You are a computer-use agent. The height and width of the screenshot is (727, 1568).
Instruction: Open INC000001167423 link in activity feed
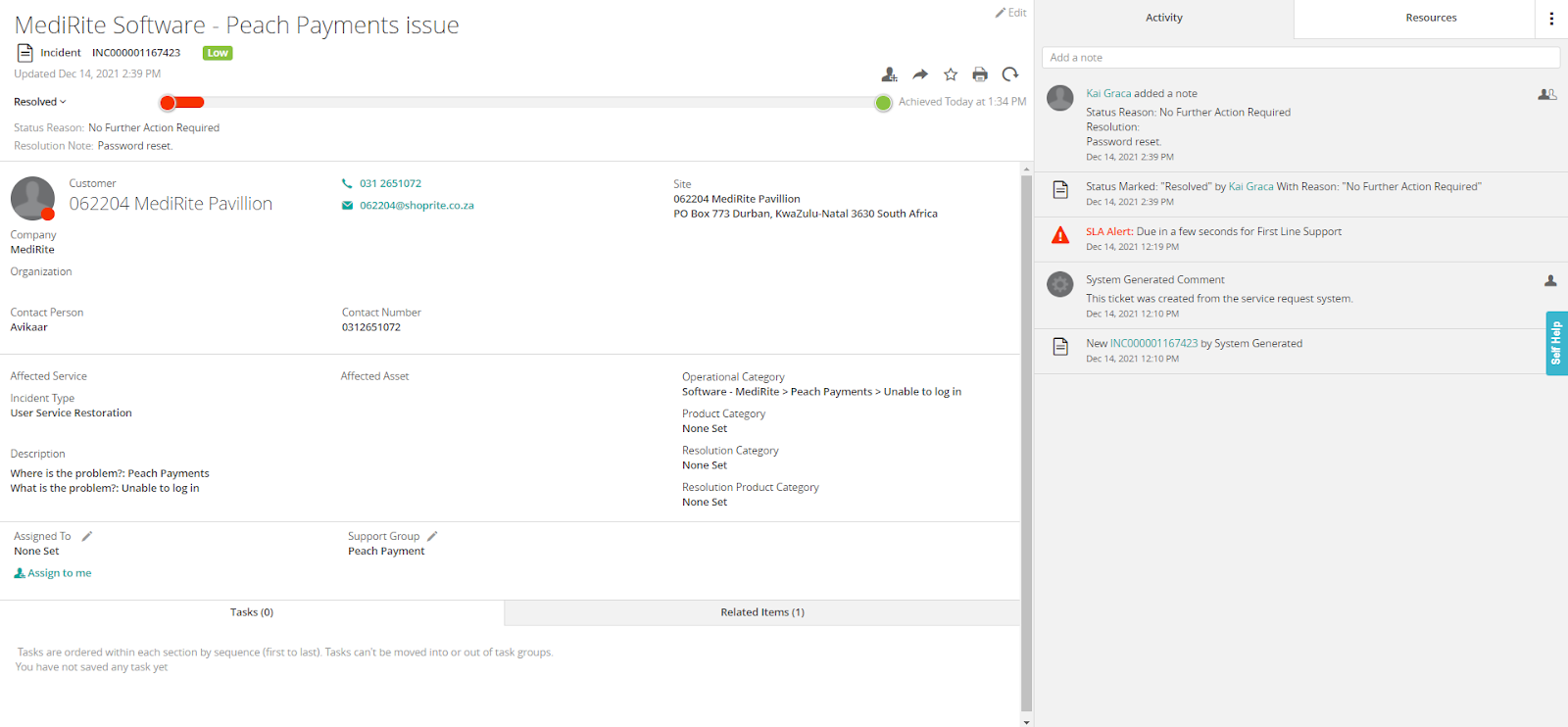[x=1153, y=344]
